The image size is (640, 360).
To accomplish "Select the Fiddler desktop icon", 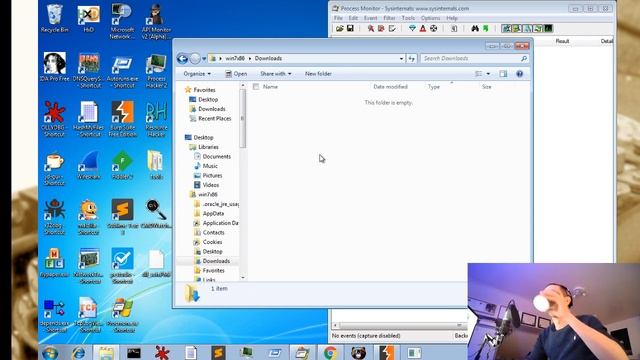I will [122, 166].
